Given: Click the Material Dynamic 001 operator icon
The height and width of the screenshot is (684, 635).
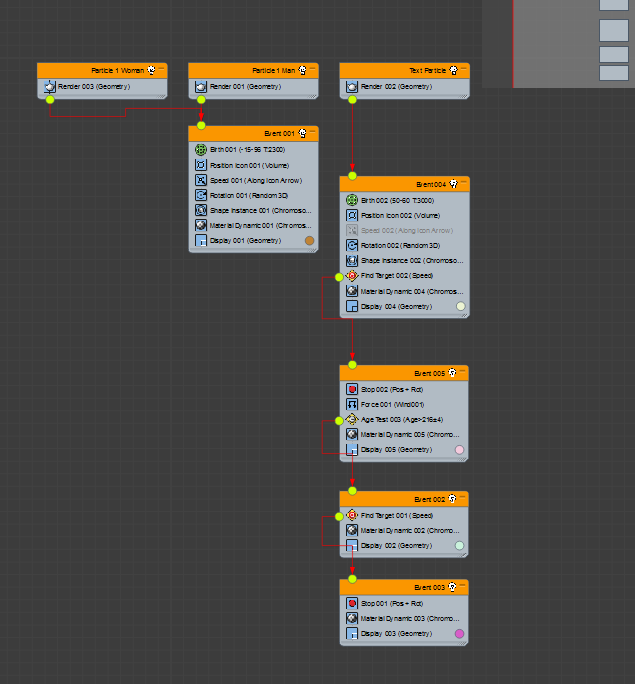Looking at the screenshot, I should 201,225.
